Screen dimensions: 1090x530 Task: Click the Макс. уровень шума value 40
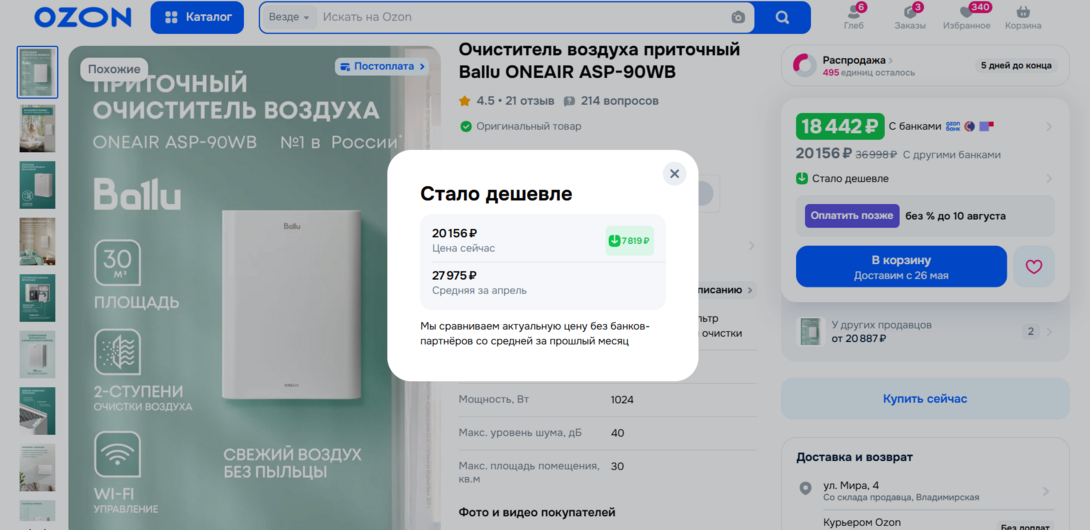pyautogui.click(x=617, y=433)
